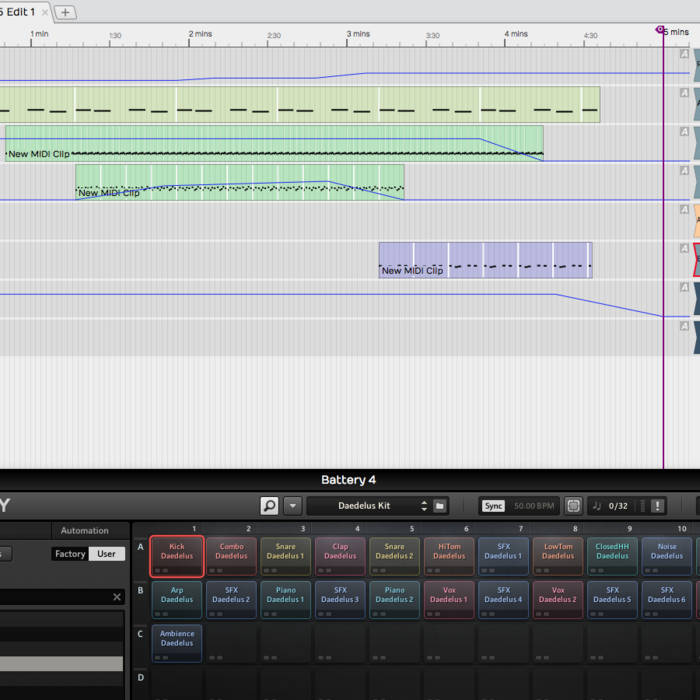
Task: Click the kit name up/down stepper arrows
Action: click(x=424, y=506)
